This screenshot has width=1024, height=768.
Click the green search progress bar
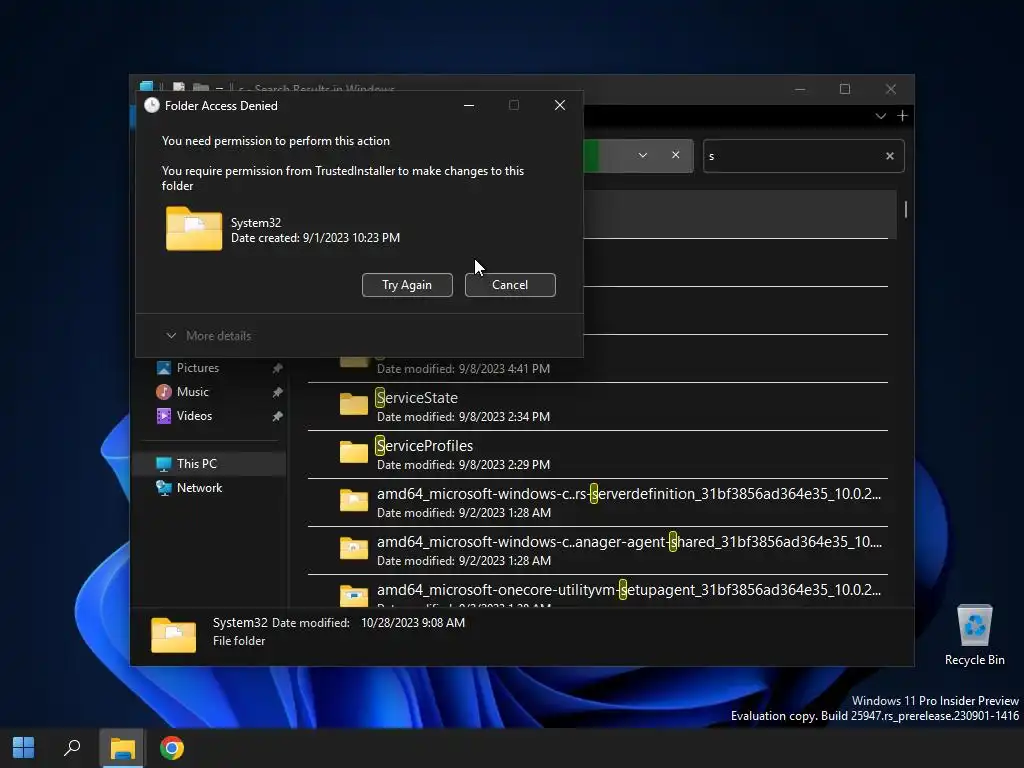[x=591, y=156]
